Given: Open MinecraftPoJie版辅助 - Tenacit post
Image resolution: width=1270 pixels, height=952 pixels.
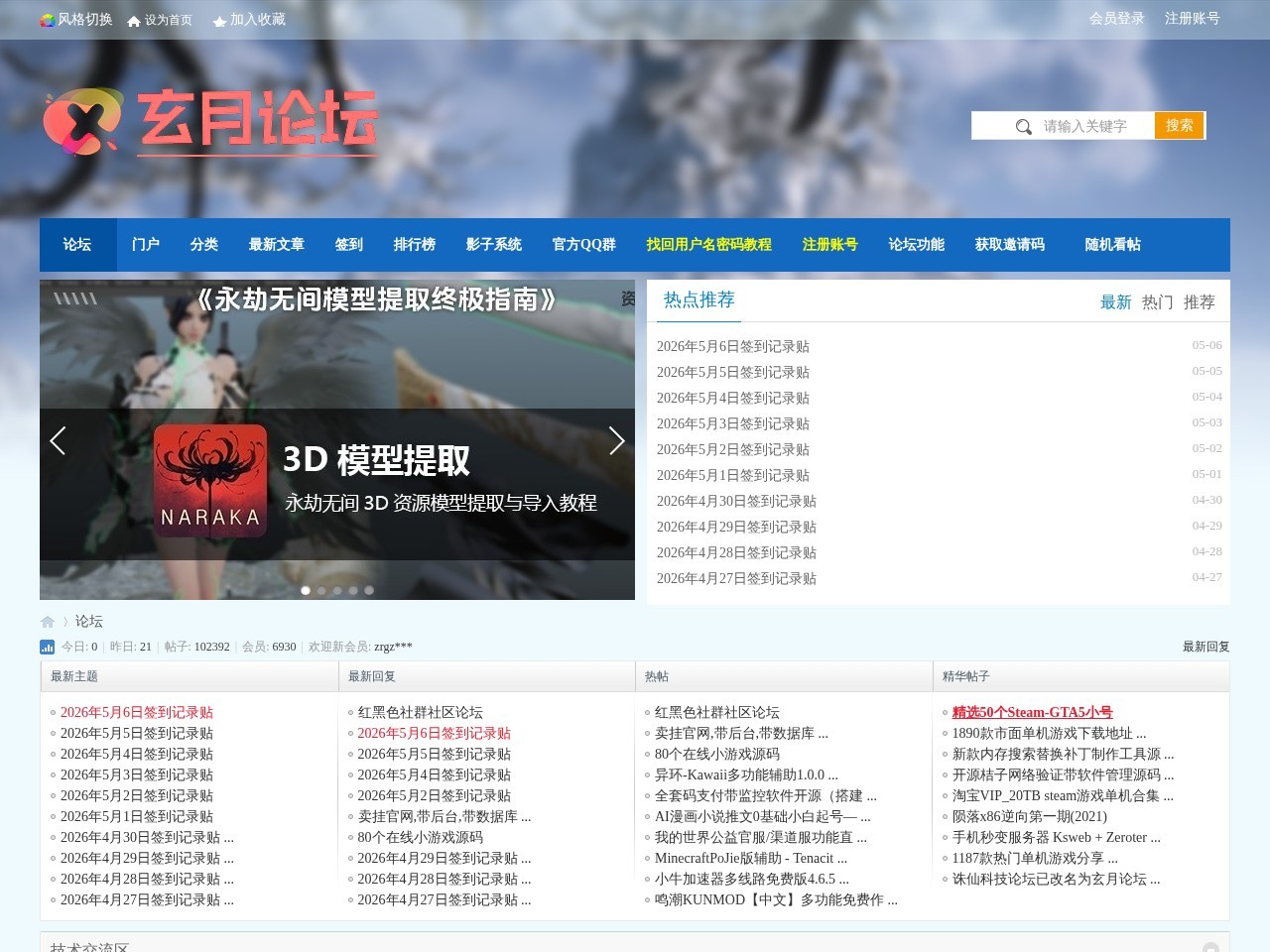Looking at the screenshot, I should [x=751, y=858].
